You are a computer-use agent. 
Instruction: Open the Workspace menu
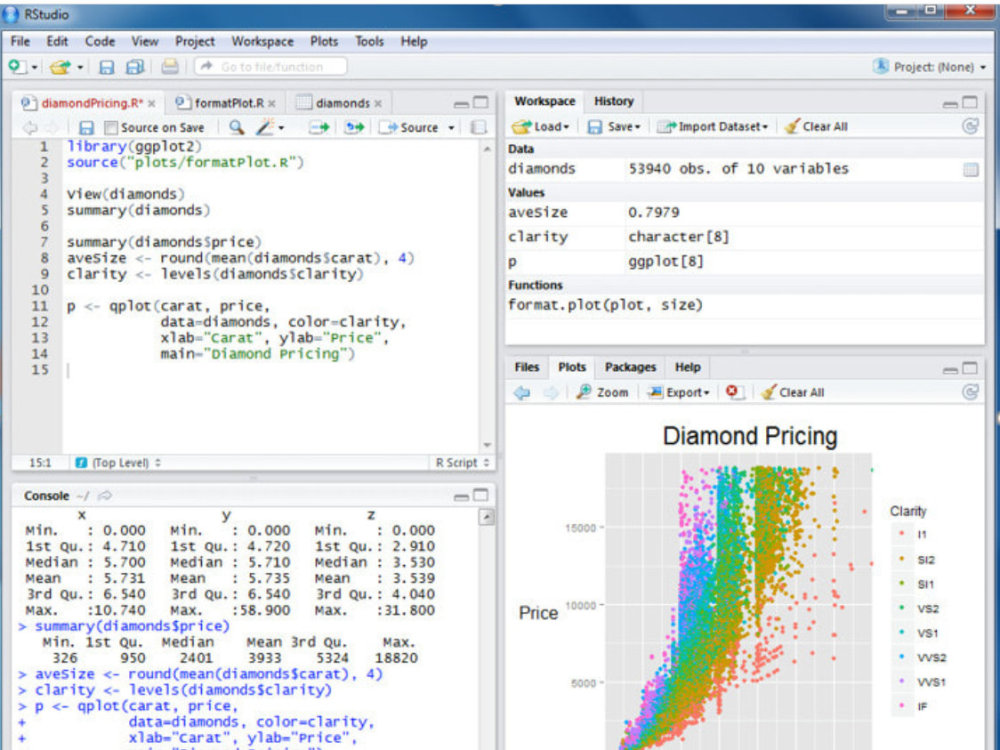click(x=262, y=41)
